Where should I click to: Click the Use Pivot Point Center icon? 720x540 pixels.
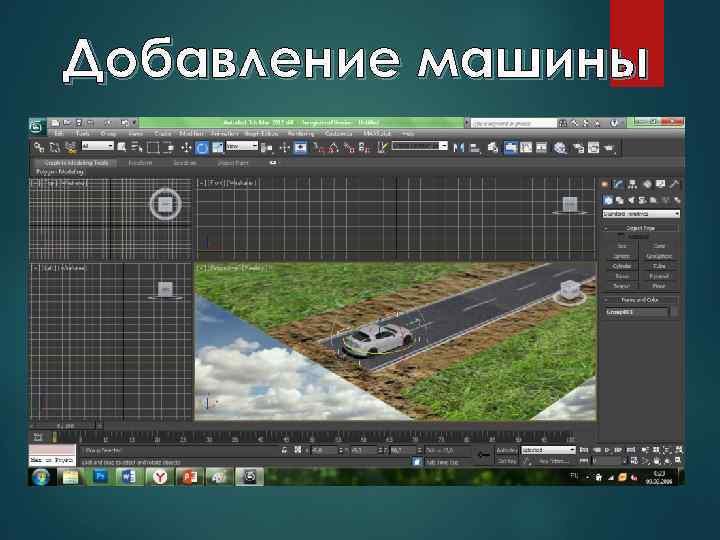(267, 147)
